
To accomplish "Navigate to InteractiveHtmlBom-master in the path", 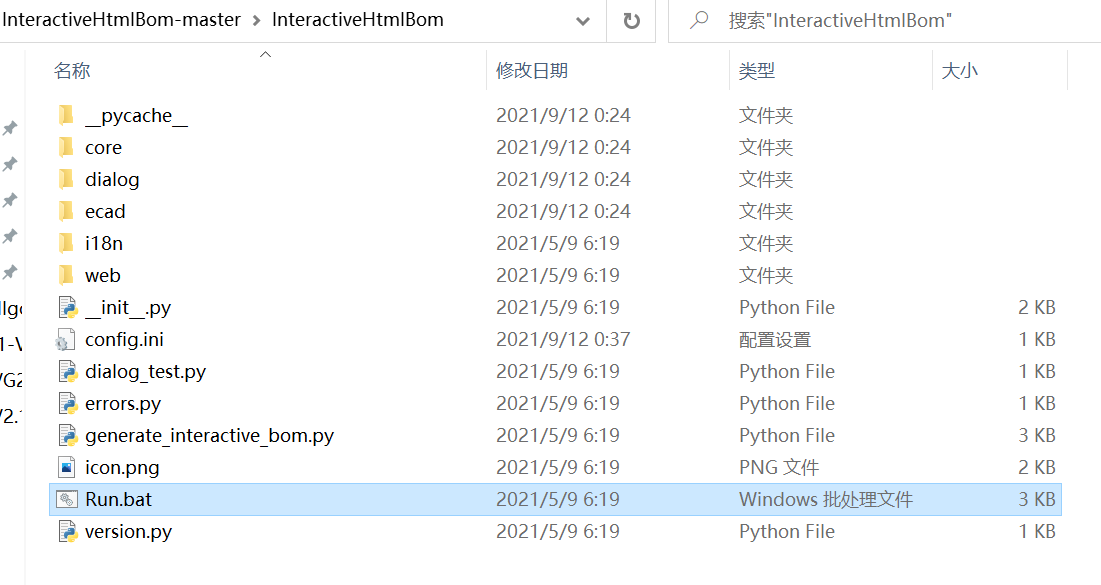I will [x=120, y=18].
